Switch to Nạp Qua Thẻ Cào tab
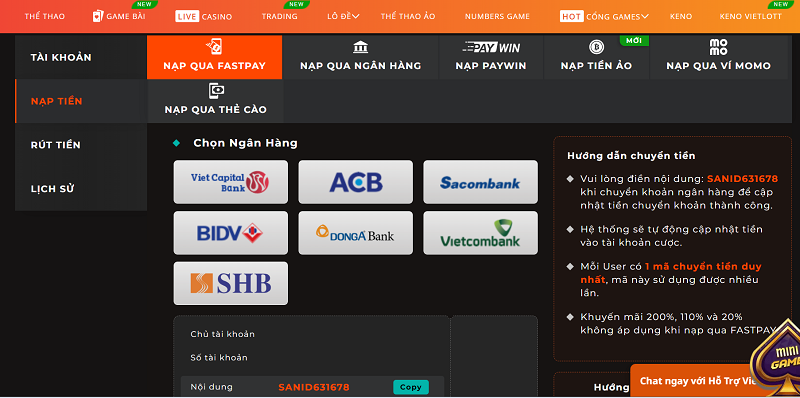The height and width of the screenshot is (398, 800). point(215,101)
